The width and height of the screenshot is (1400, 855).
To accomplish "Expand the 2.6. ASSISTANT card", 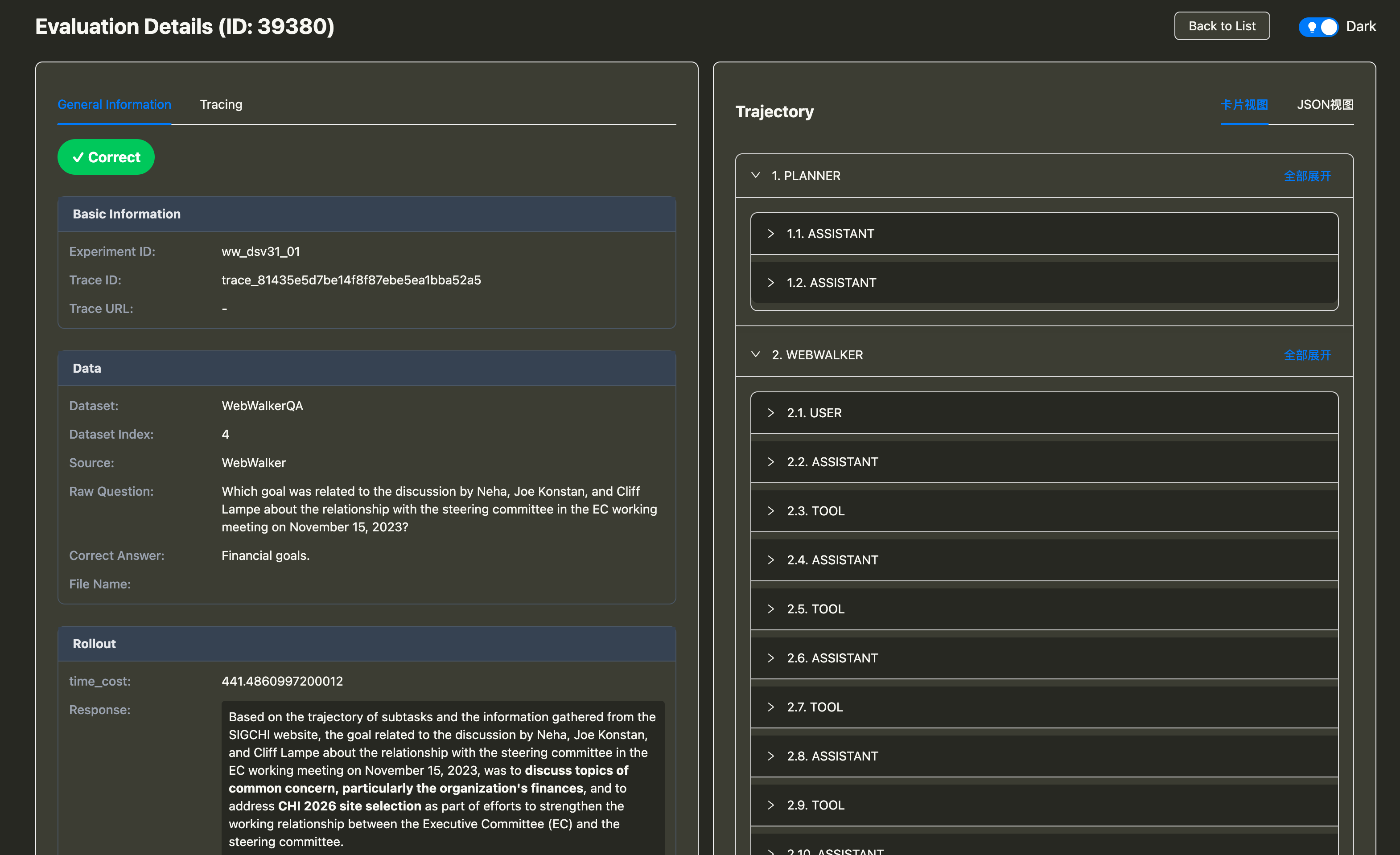I will (1044, 658).
